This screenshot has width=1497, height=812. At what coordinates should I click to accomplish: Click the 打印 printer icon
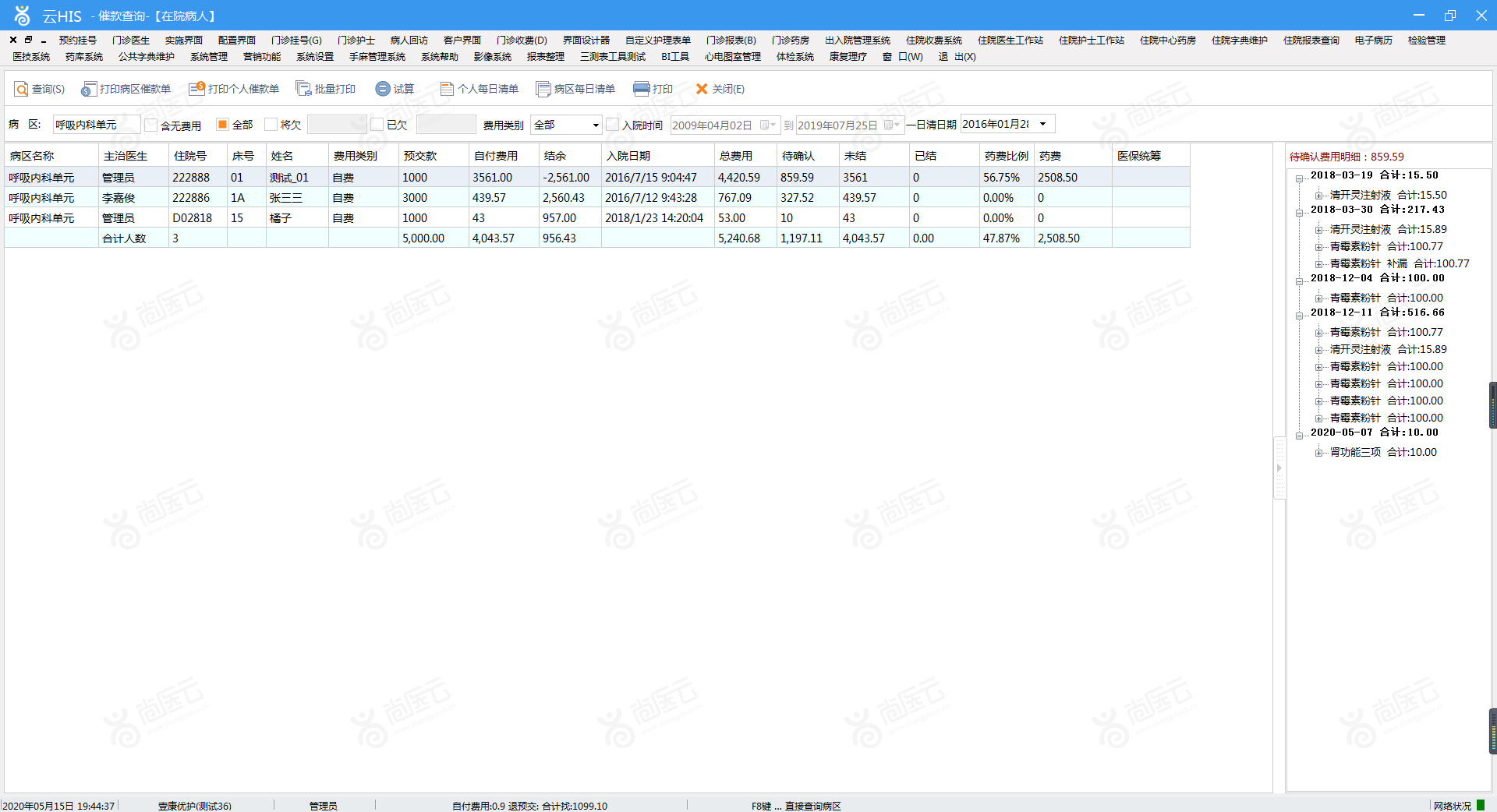(641, 89)
